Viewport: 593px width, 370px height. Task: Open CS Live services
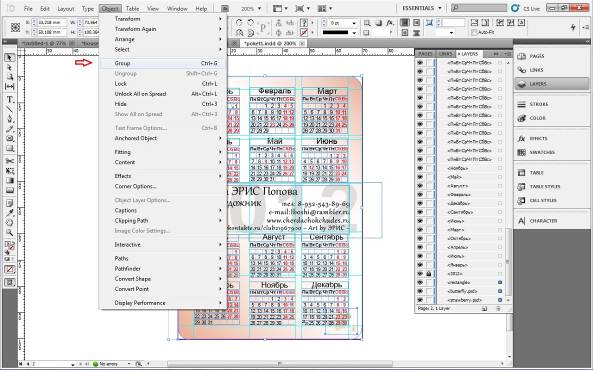pyautogui.click(x=526, y=8)
